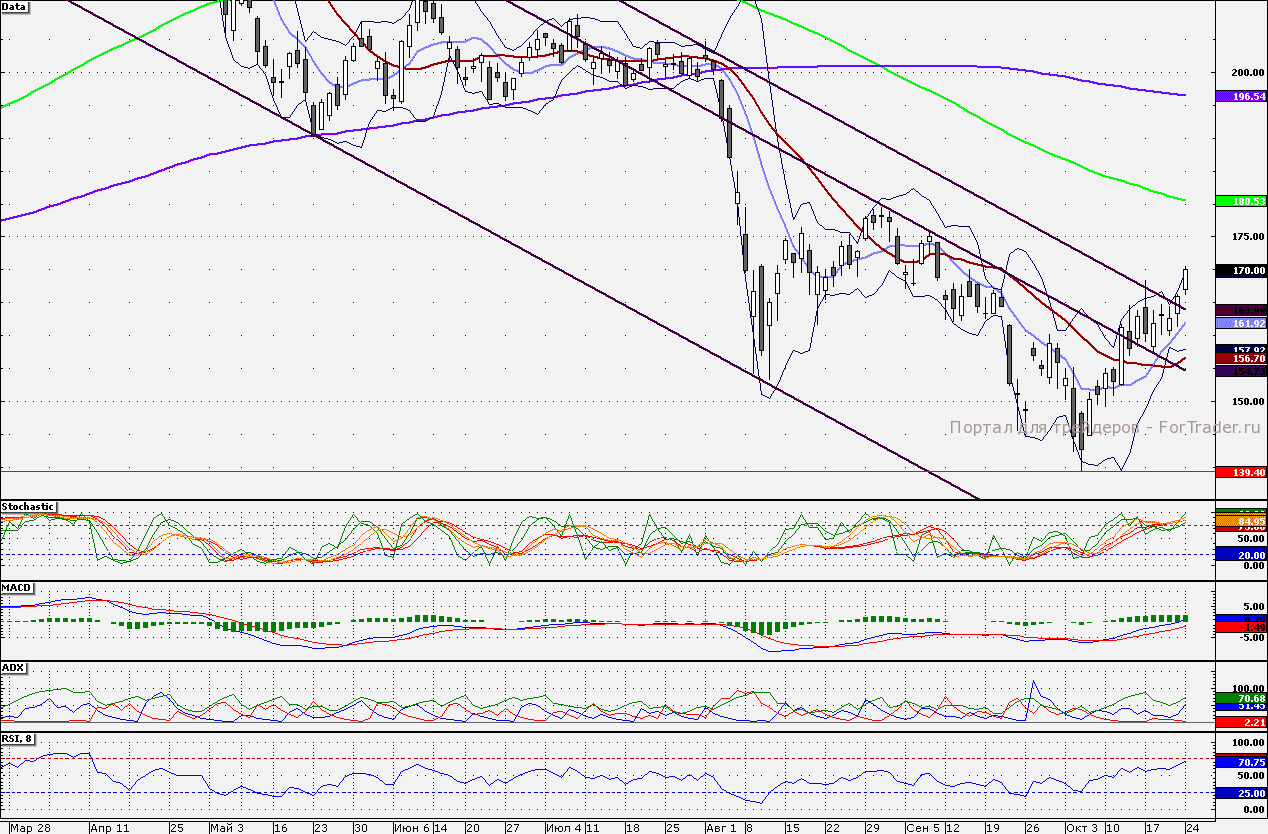1268x834 pixels.
Task: Click the dark 163.99 price badge
Action: [x=1235, y=309]
